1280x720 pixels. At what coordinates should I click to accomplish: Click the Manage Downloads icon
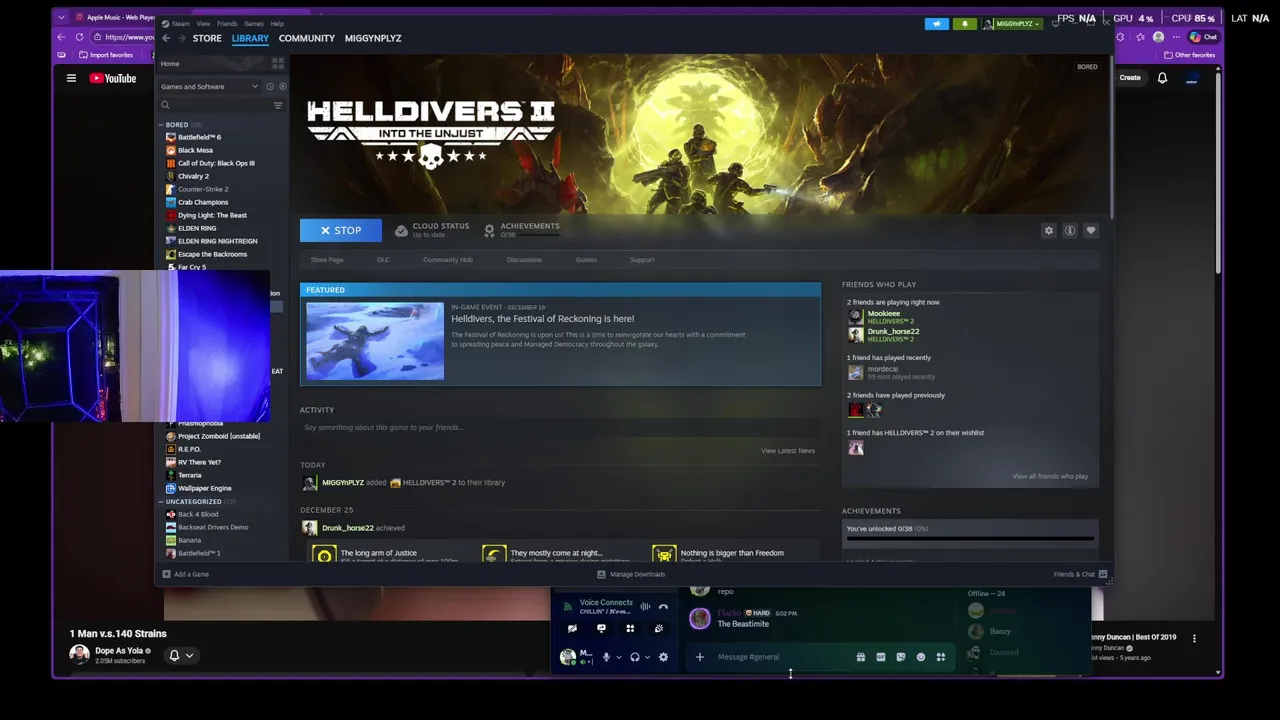tap(601, 574)
